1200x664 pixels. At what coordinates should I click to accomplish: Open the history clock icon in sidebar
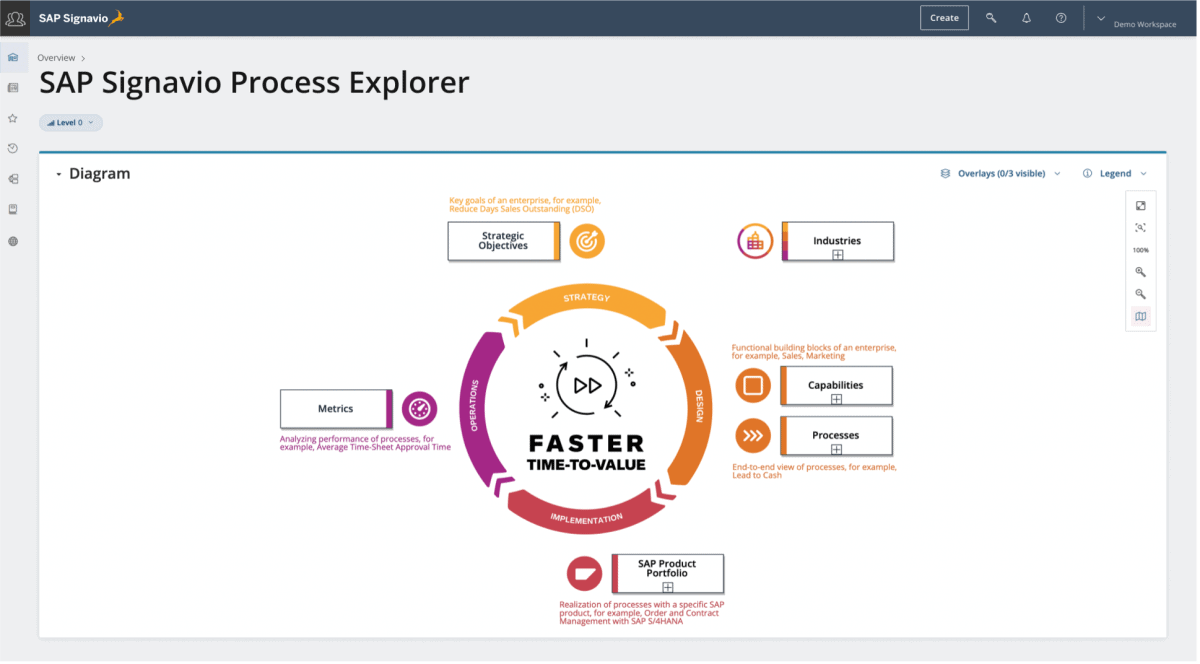[x=13, y=147]
